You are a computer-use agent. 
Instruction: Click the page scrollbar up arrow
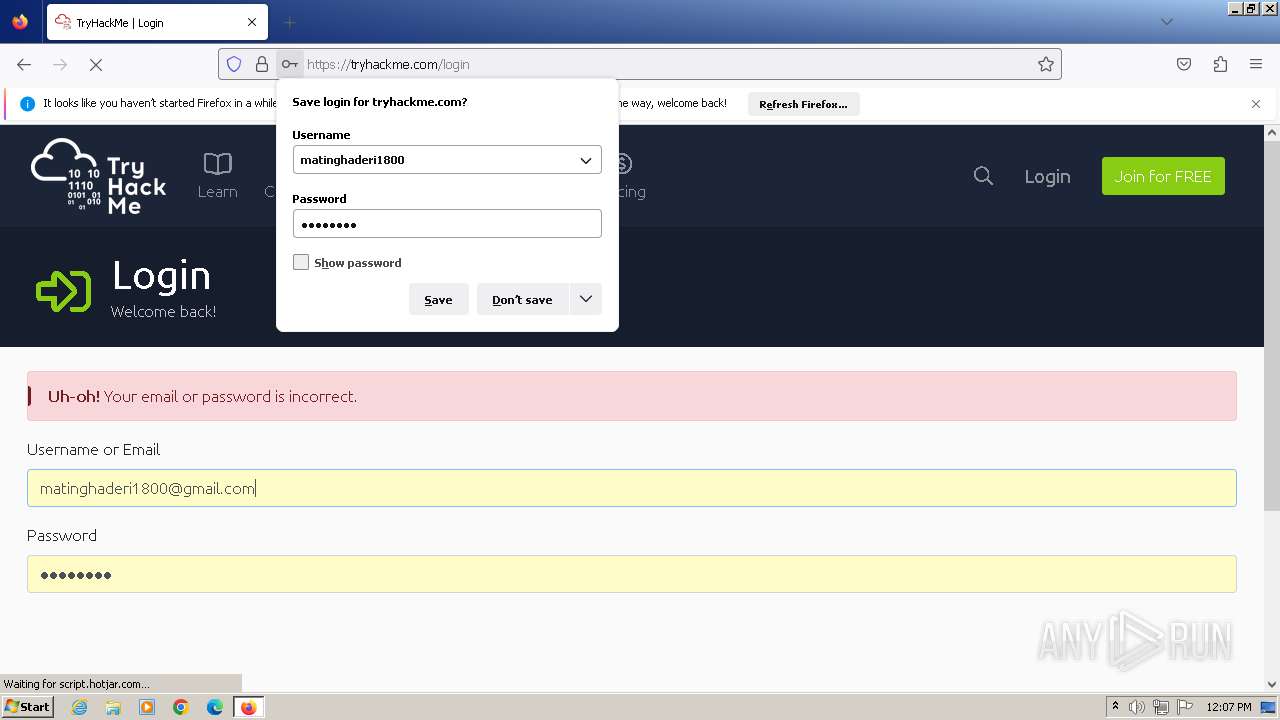[x=1272, y=132]
